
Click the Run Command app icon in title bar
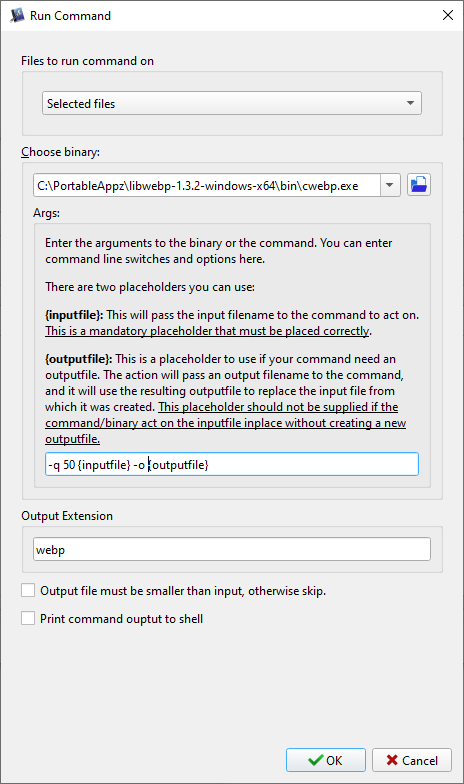(18, 16)
